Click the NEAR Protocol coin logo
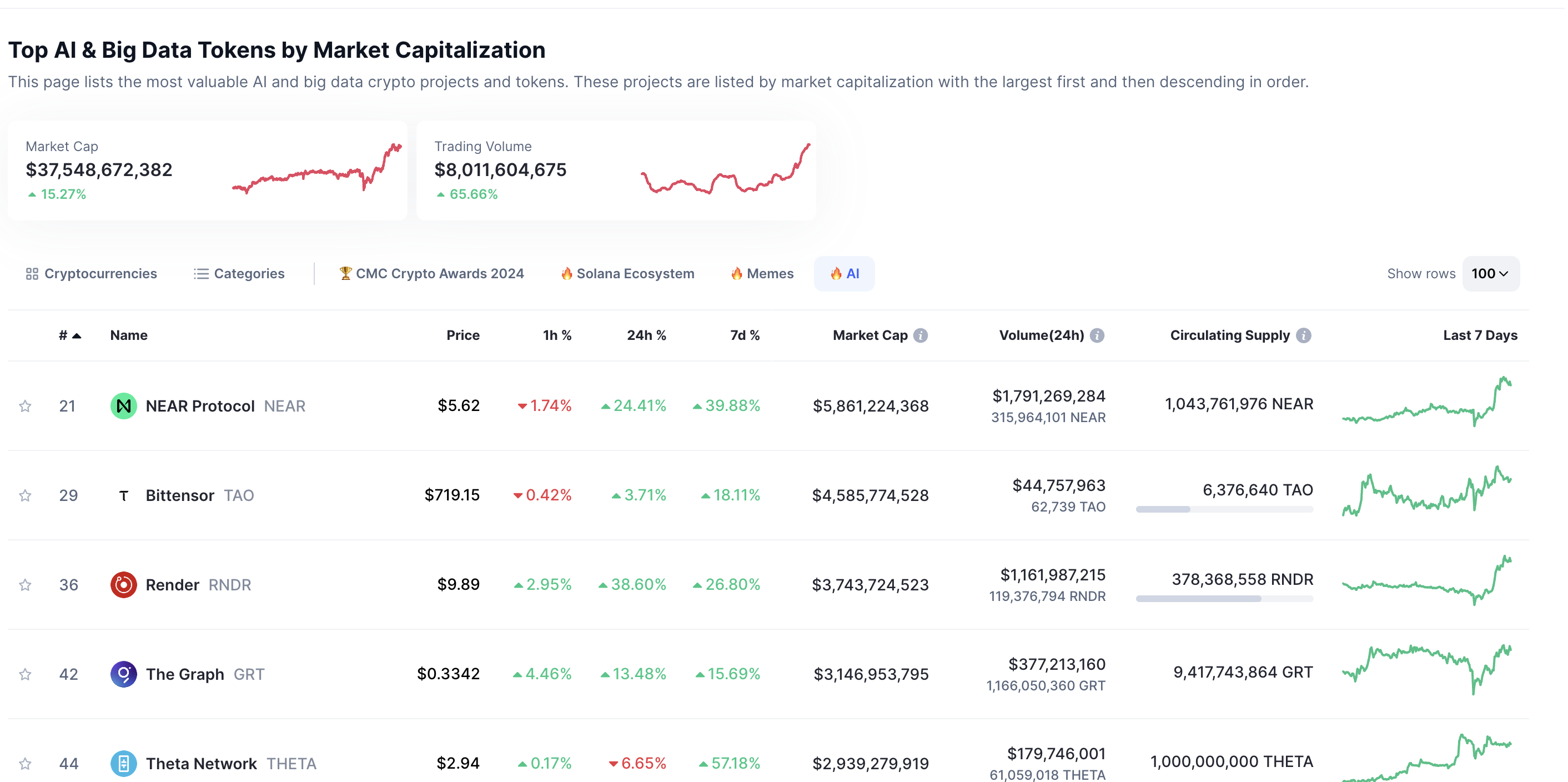Viewport: 1568px width, 782px height. click(x=123, y=405)
